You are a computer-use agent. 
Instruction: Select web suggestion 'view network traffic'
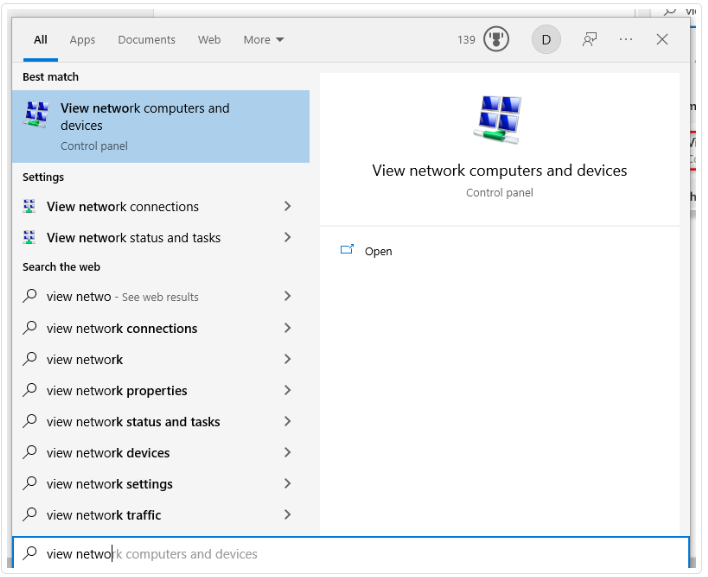[x=161, y=515]
